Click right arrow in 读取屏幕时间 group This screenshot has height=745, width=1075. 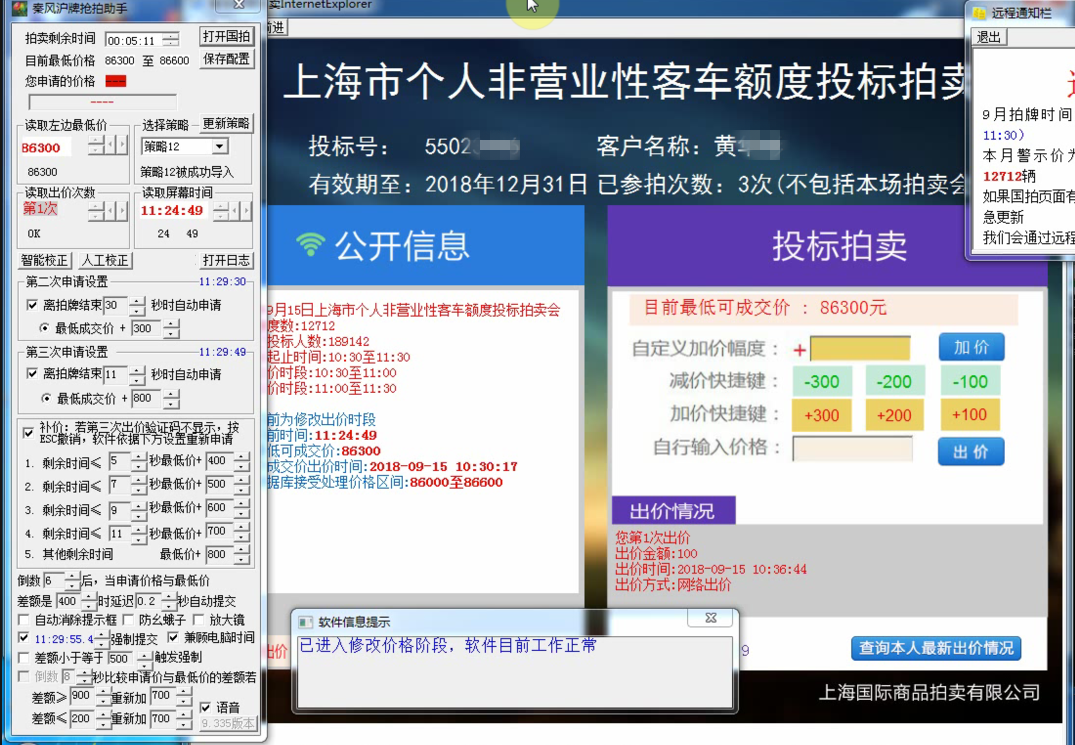pos(246,212)
